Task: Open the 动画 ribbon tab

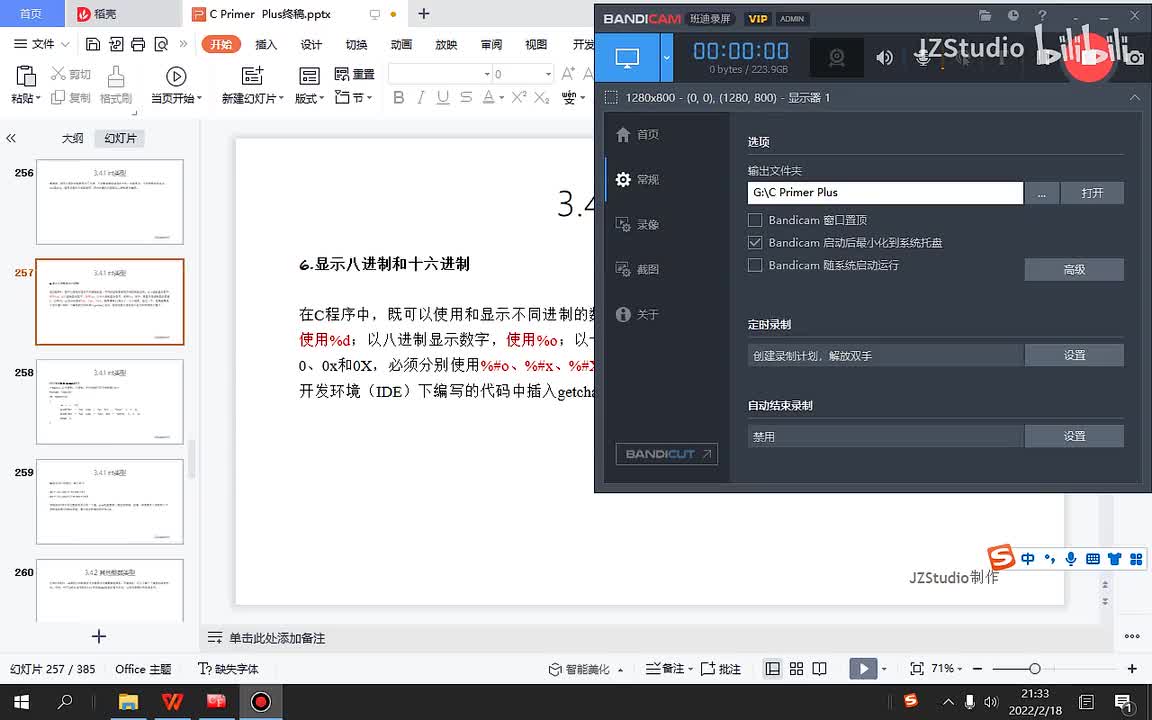Action: (x=401, y=45)
